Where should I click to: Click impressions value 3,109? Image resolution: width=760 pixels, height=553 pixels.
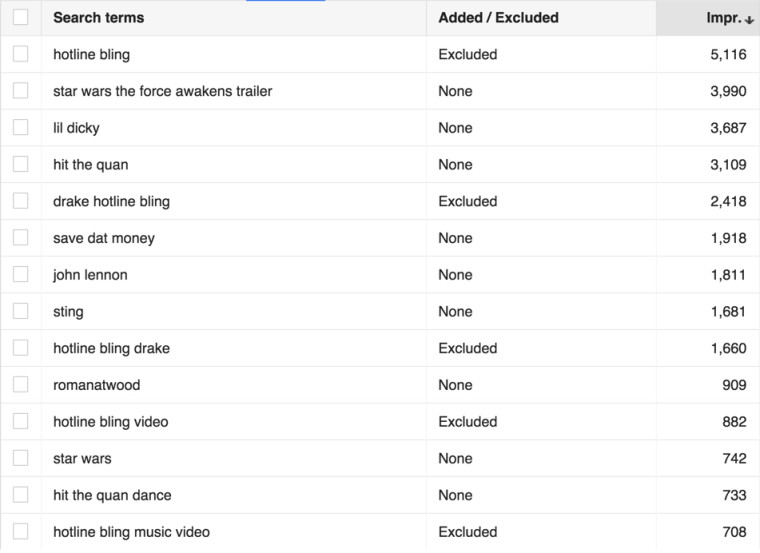728,165
